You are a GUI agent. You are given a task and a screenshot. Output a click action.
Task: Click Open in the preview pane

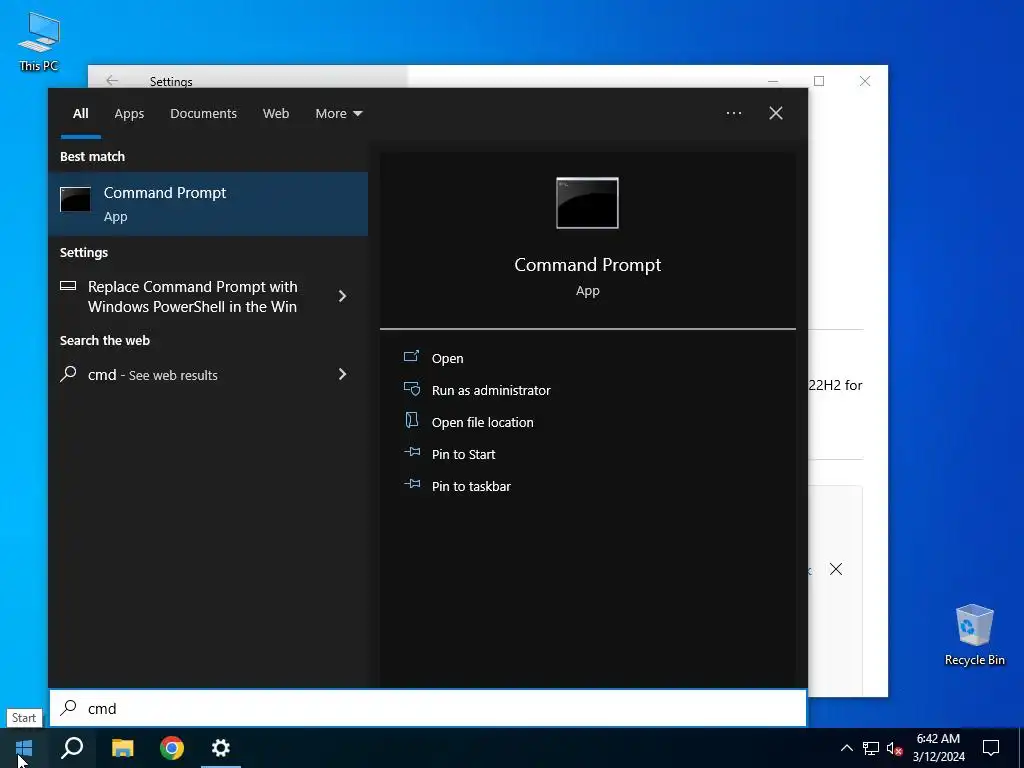pyautogui.click(x=447, y=359)
